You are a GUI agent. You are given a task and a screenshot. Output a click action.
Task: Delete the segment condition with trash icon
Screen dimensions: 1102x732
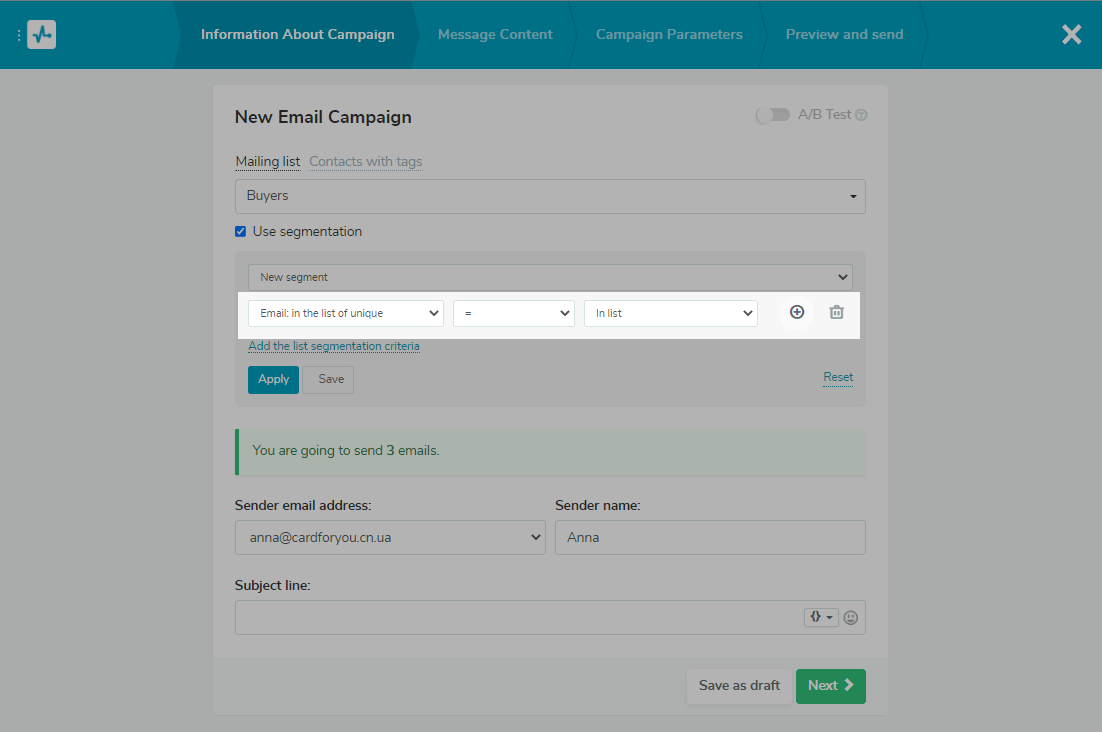[x=837, y=312]
